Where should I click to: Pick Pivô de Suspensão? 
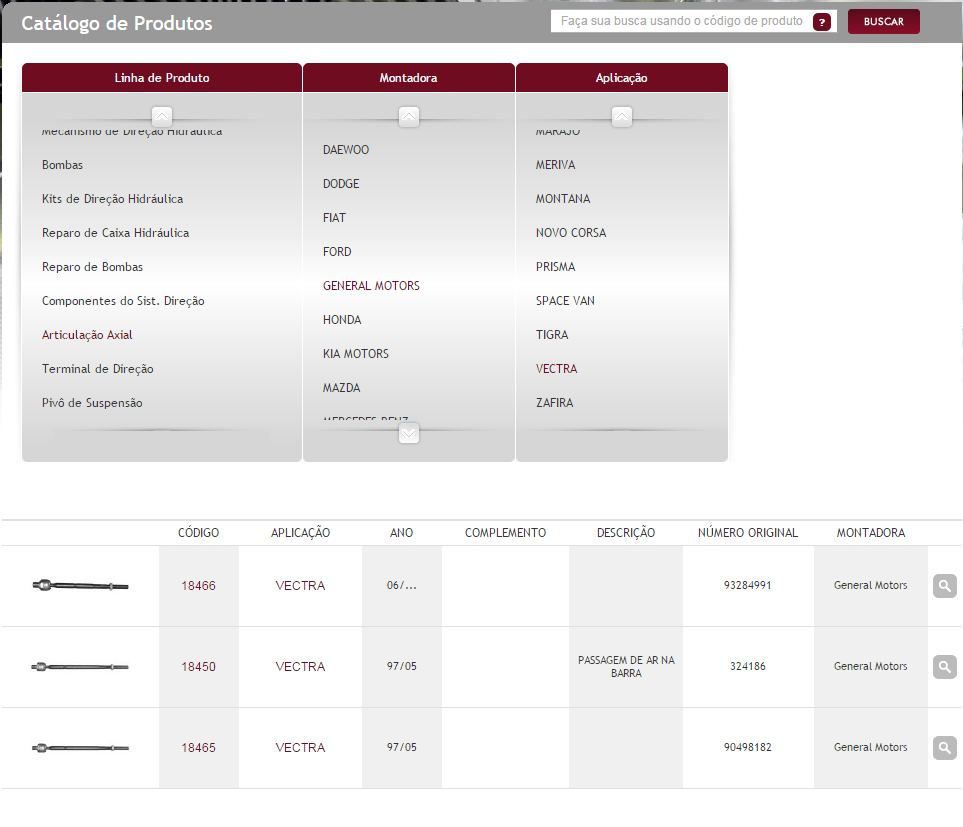(92, 403)
